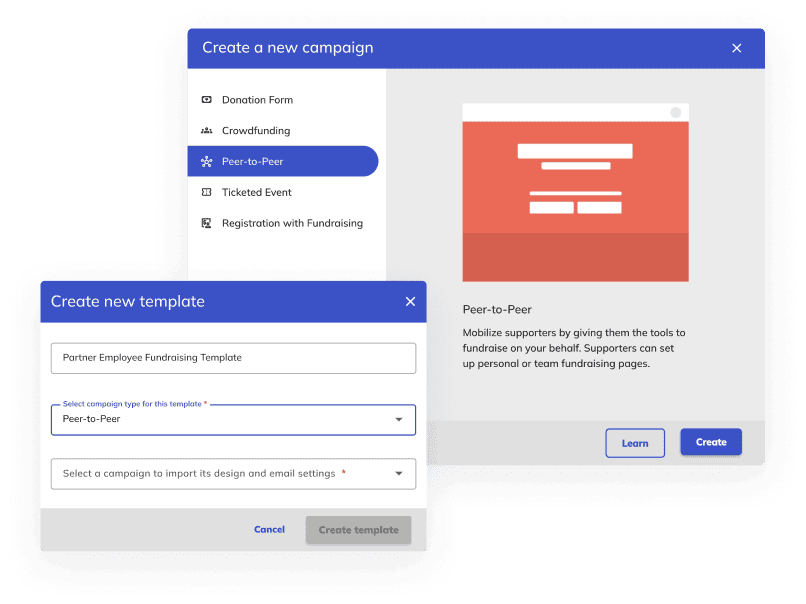Click the Crowdfunding people icon

pos(206,131)
